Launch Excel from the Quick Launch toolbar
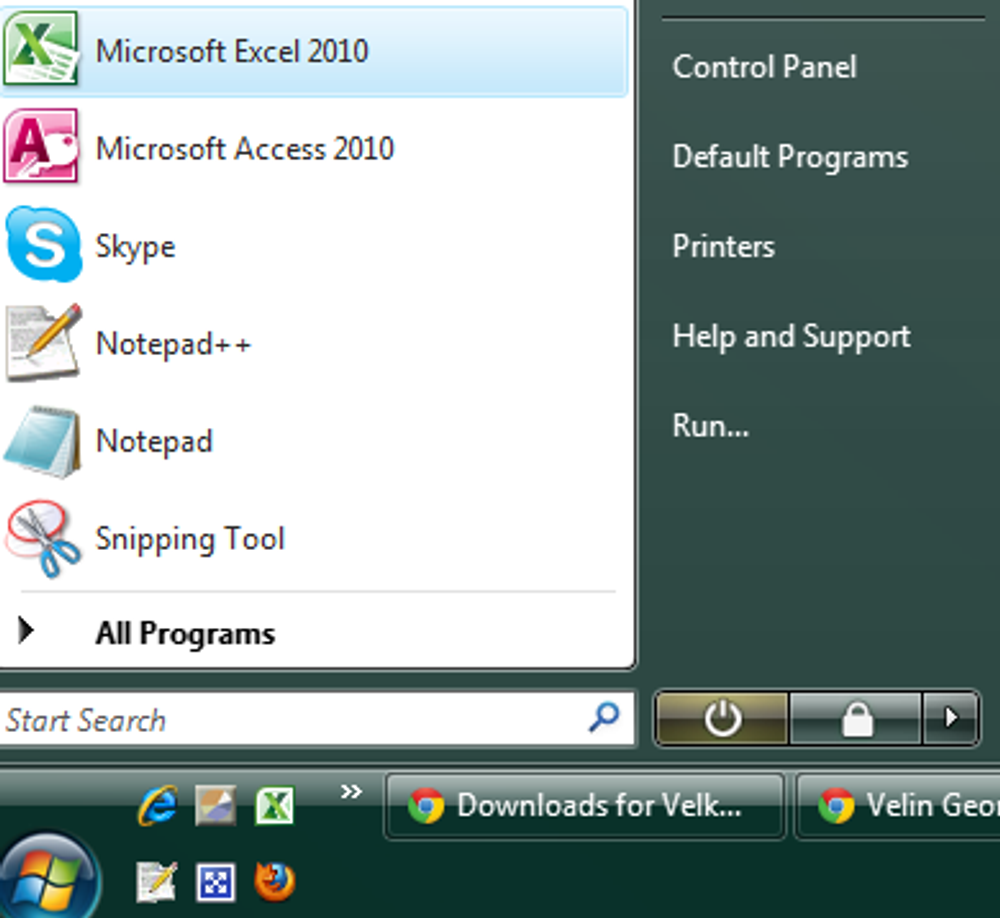The height and width of the screenshot is (918, 1000). 277,805
